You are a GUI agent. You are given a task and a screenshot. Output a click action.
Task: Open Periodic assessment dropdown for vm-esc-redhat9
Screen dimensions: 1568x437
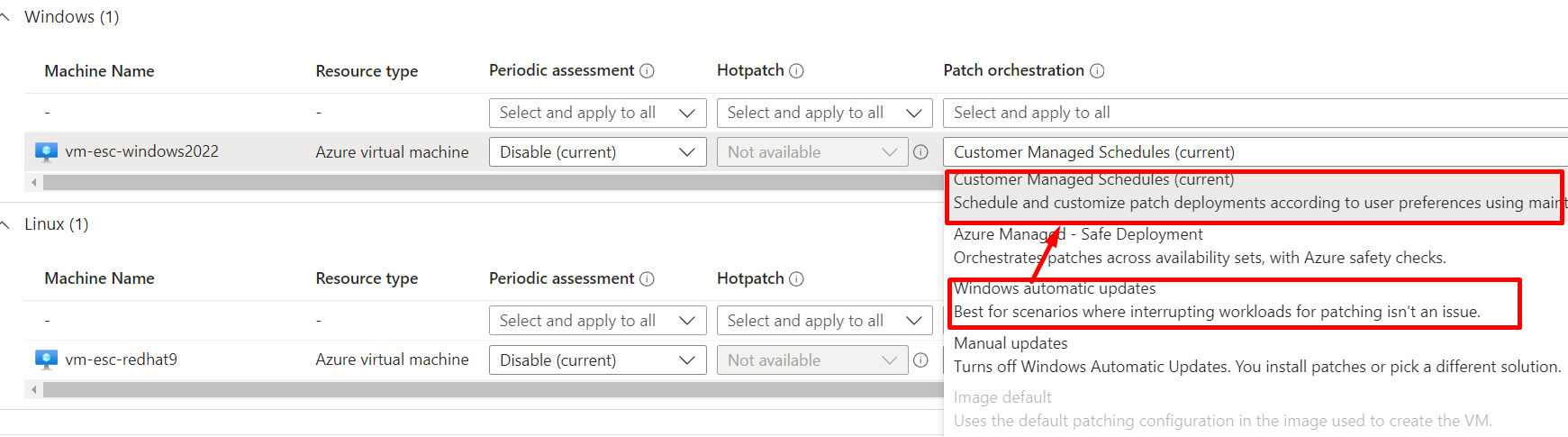(x=598, y=360)
